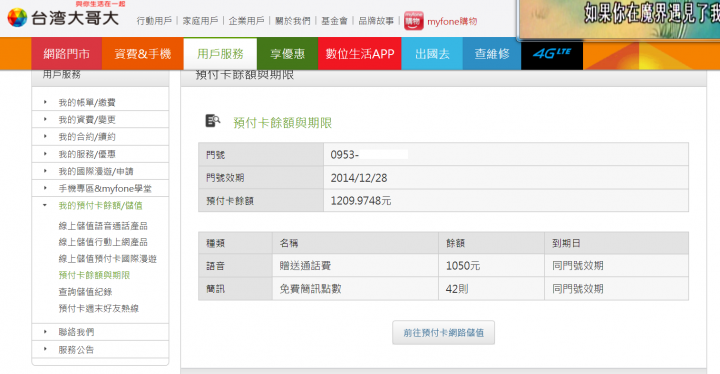Expand 服務公告 sidebar item
The height and width of the screenshot is (374, 720).
click(76, 350)
